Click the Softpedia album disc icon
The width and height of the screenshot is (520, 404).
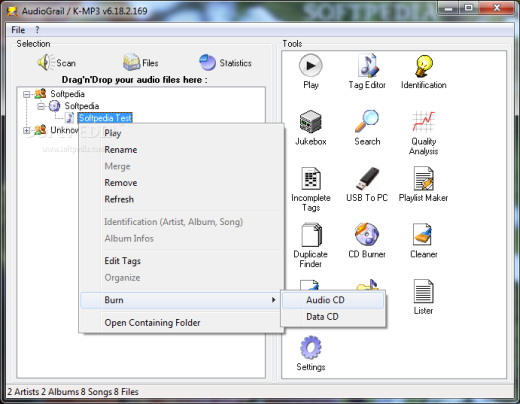54,106
